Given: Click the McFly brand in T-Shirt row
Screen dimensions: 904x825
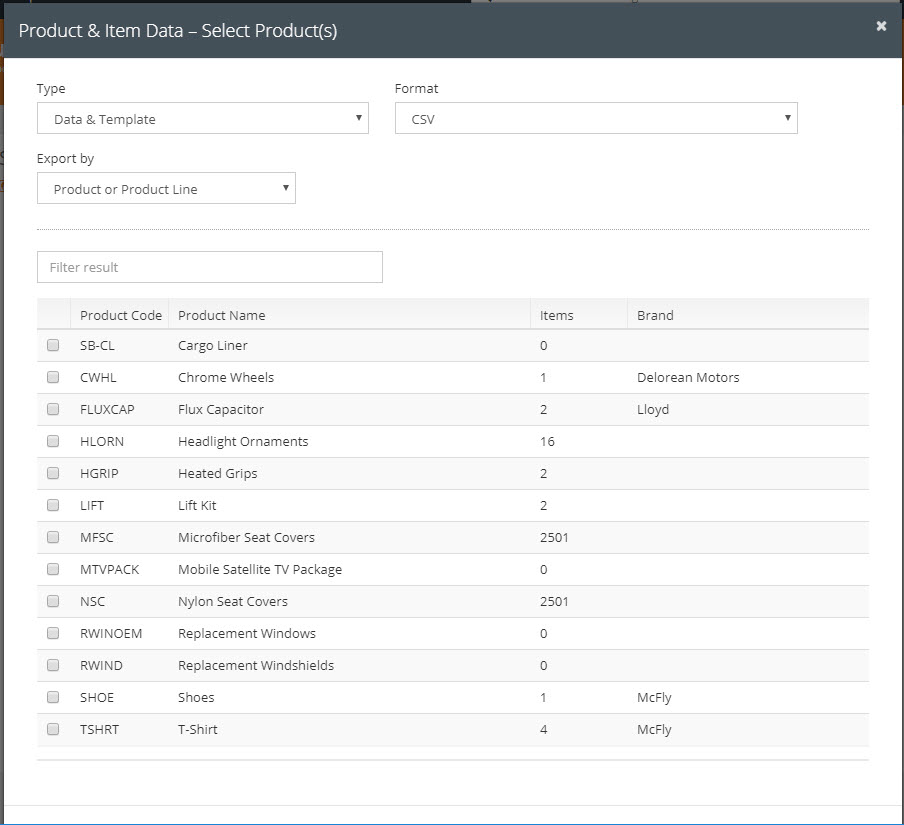Looking at the screenshot, I should (654, 729).
